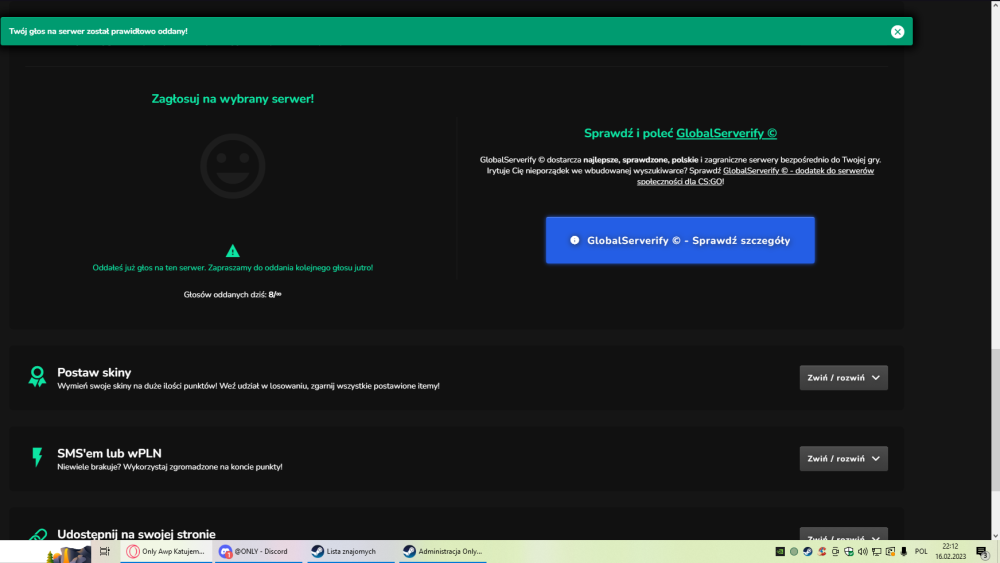Expand the Postaw skiny section

pyautogui.click(x=843, y=377)
